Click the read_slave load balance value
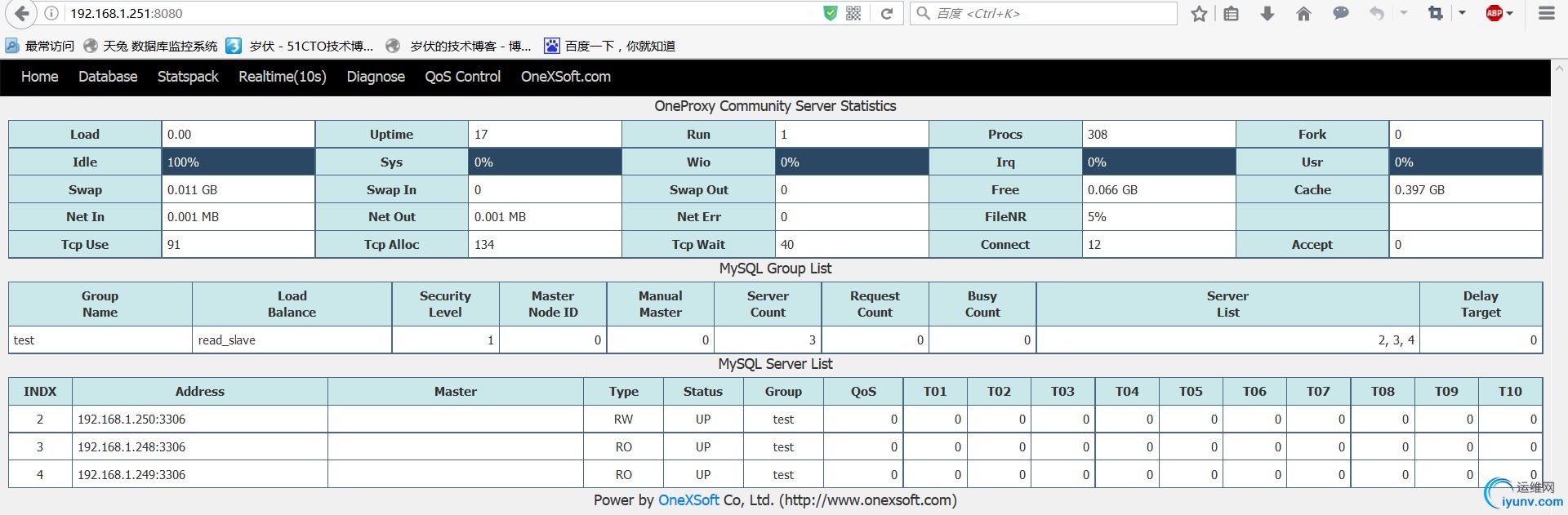Viewport: 1568px width, 515px height. (227, 340)
